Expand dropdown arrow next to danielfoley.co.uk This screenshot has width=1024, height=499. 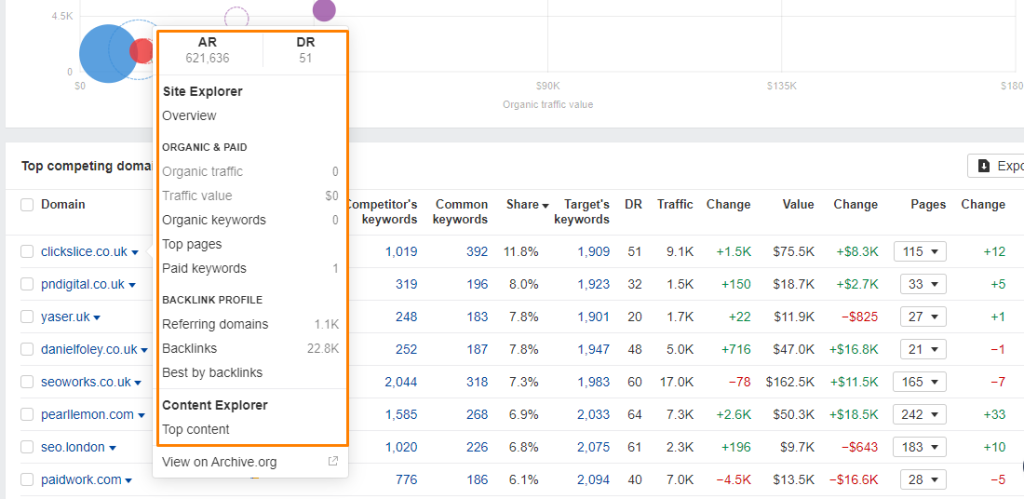tap(144, 350)
